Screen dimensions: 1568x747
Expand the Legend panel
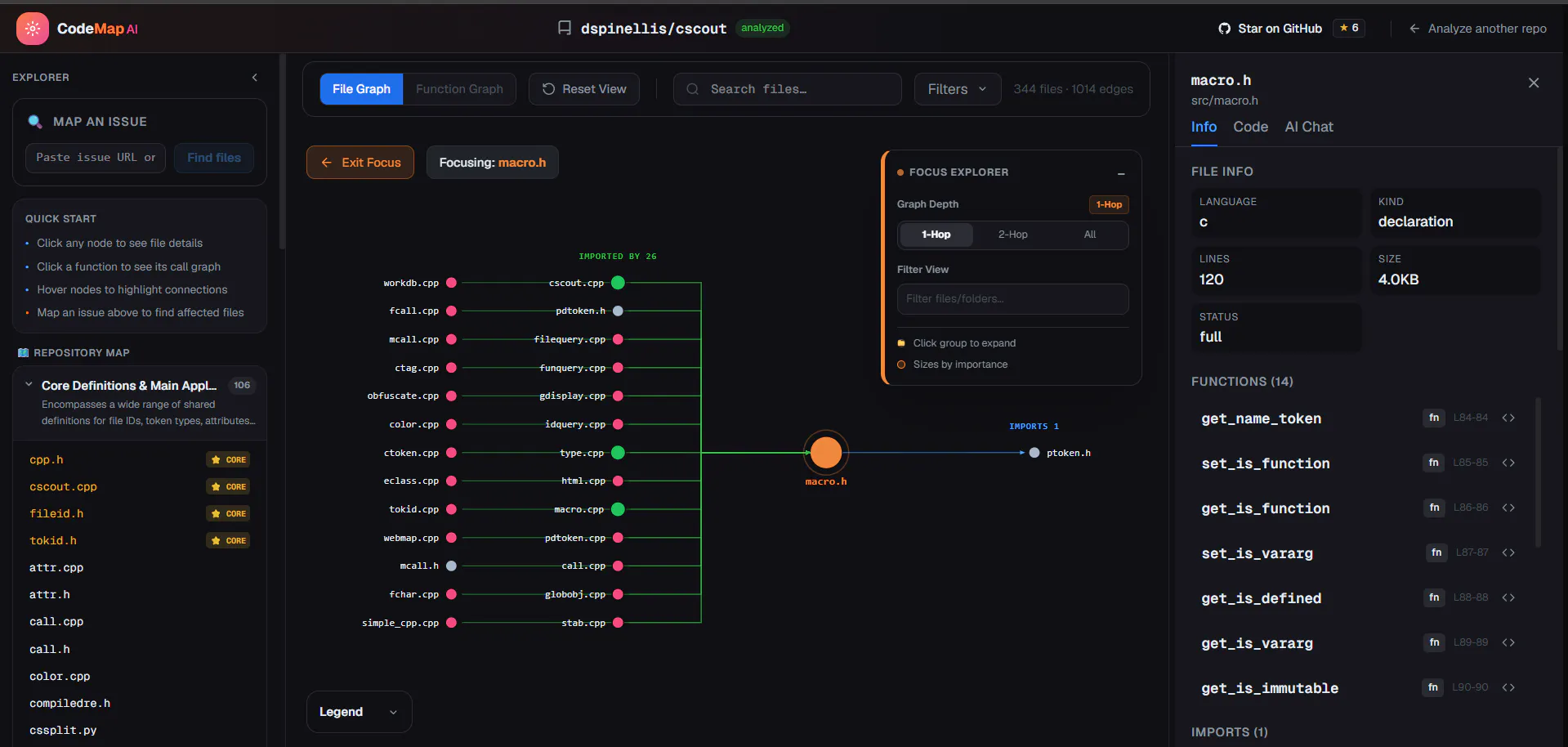(359, 712)
